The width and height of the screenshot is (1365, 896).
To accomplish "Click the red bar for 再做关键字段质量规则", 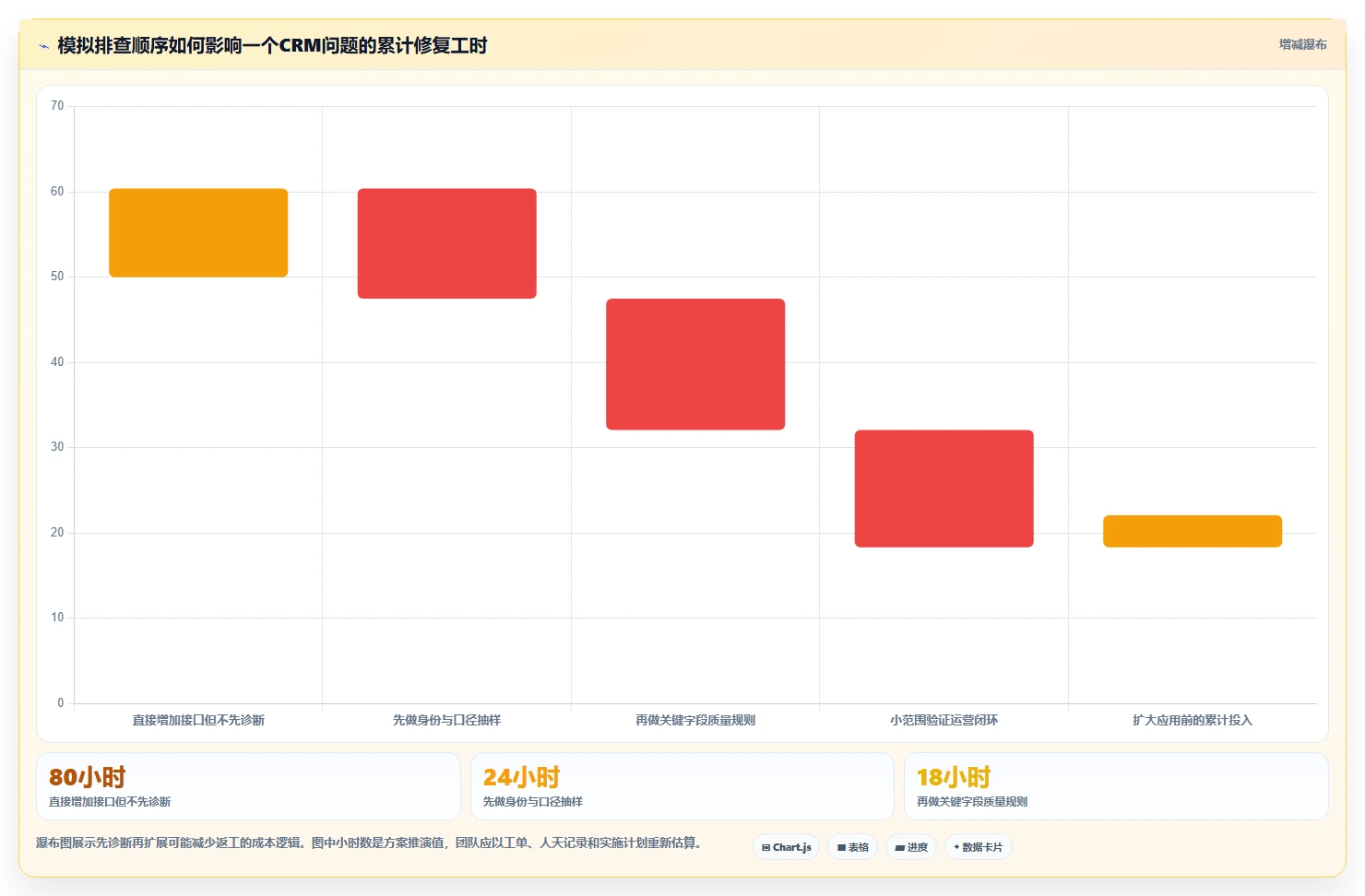I will (x=695, y=364).
